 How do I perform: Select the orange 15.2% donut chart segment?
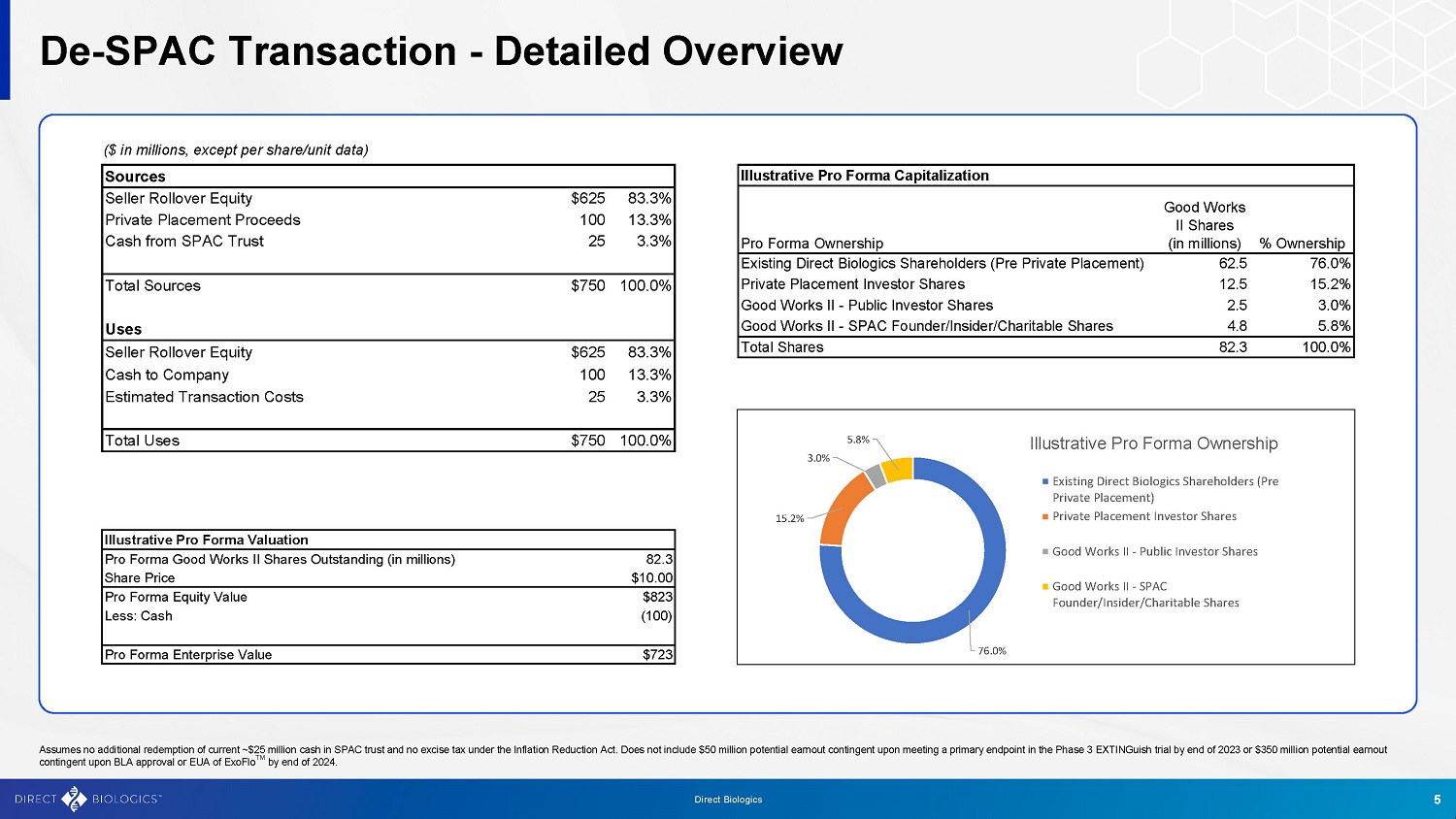click(x=836, y=509)
